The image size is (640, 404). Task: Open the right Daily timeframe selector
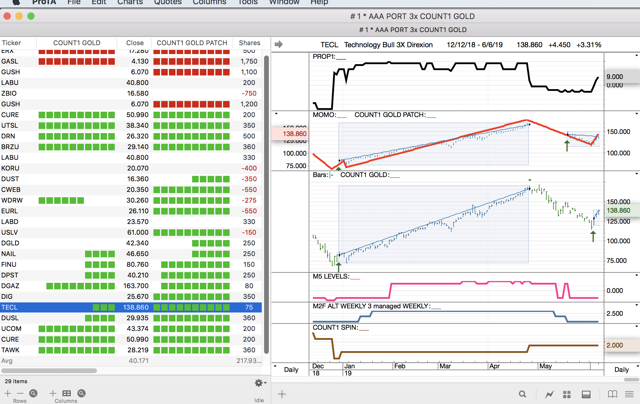tap(621, 369)
